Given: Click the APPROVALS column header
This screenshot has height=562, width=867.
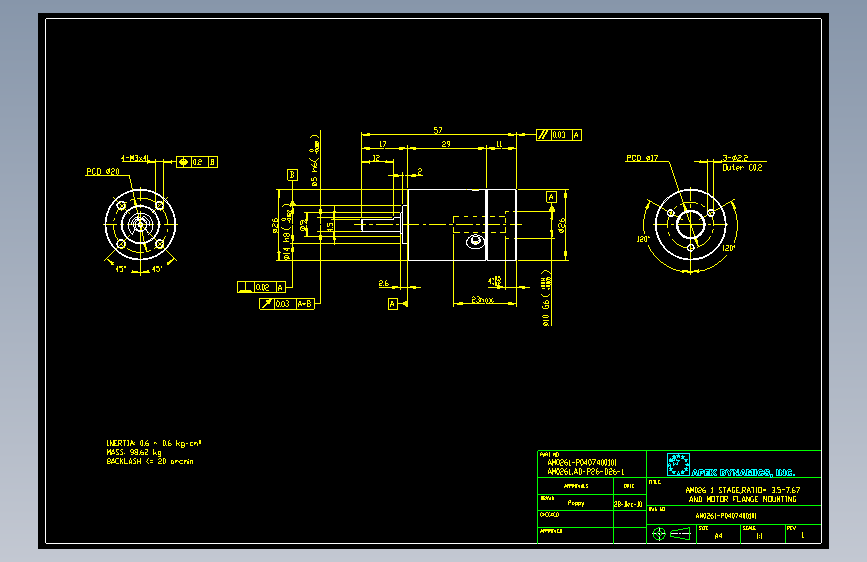Looking at the screenshot, I should tap(576, 486).
